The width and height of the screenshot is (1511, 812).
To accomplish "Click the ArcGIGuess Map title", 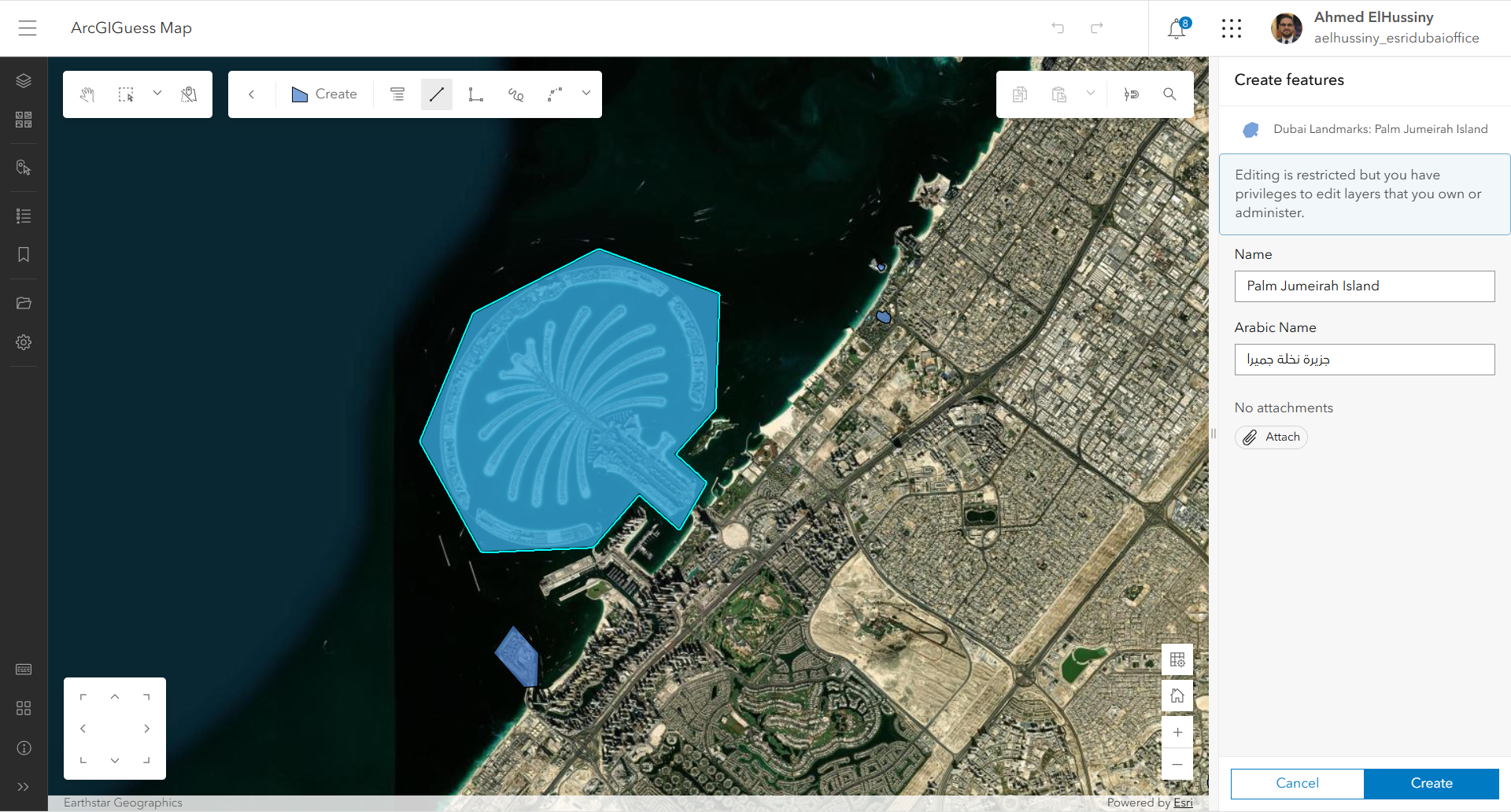I will (131, 28).
